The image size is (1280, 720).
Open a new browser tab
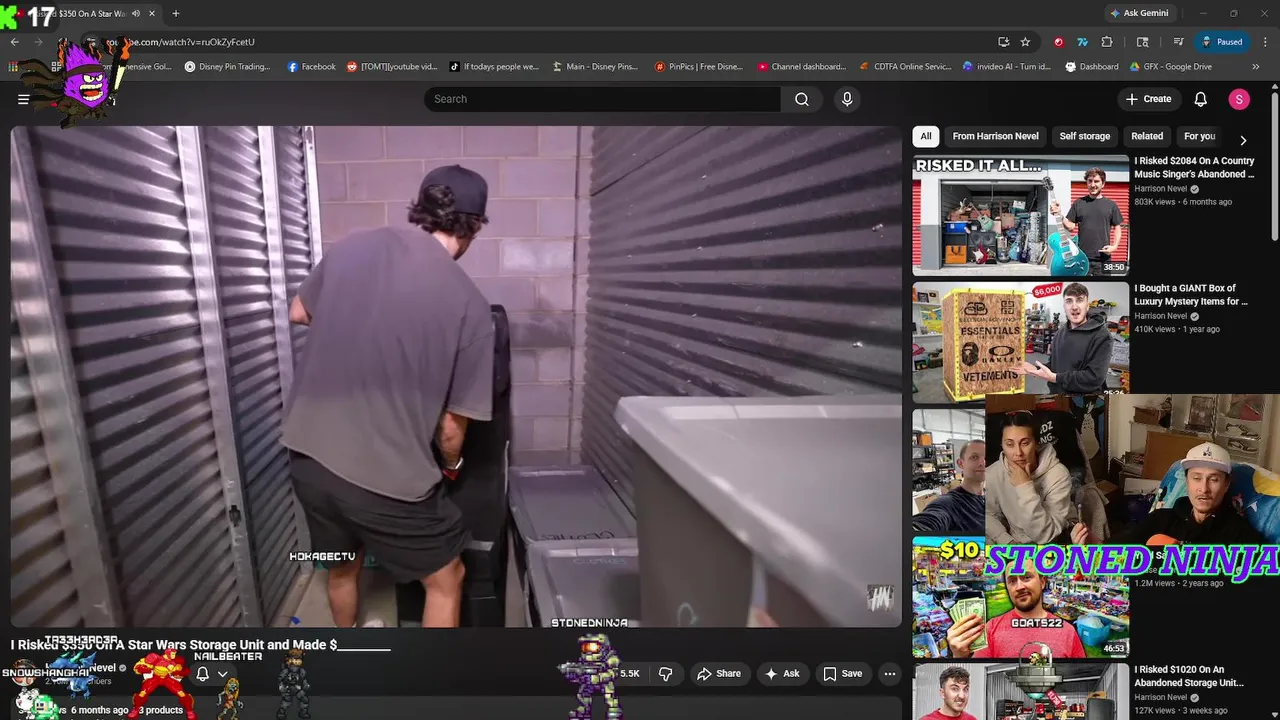[176, 13]
